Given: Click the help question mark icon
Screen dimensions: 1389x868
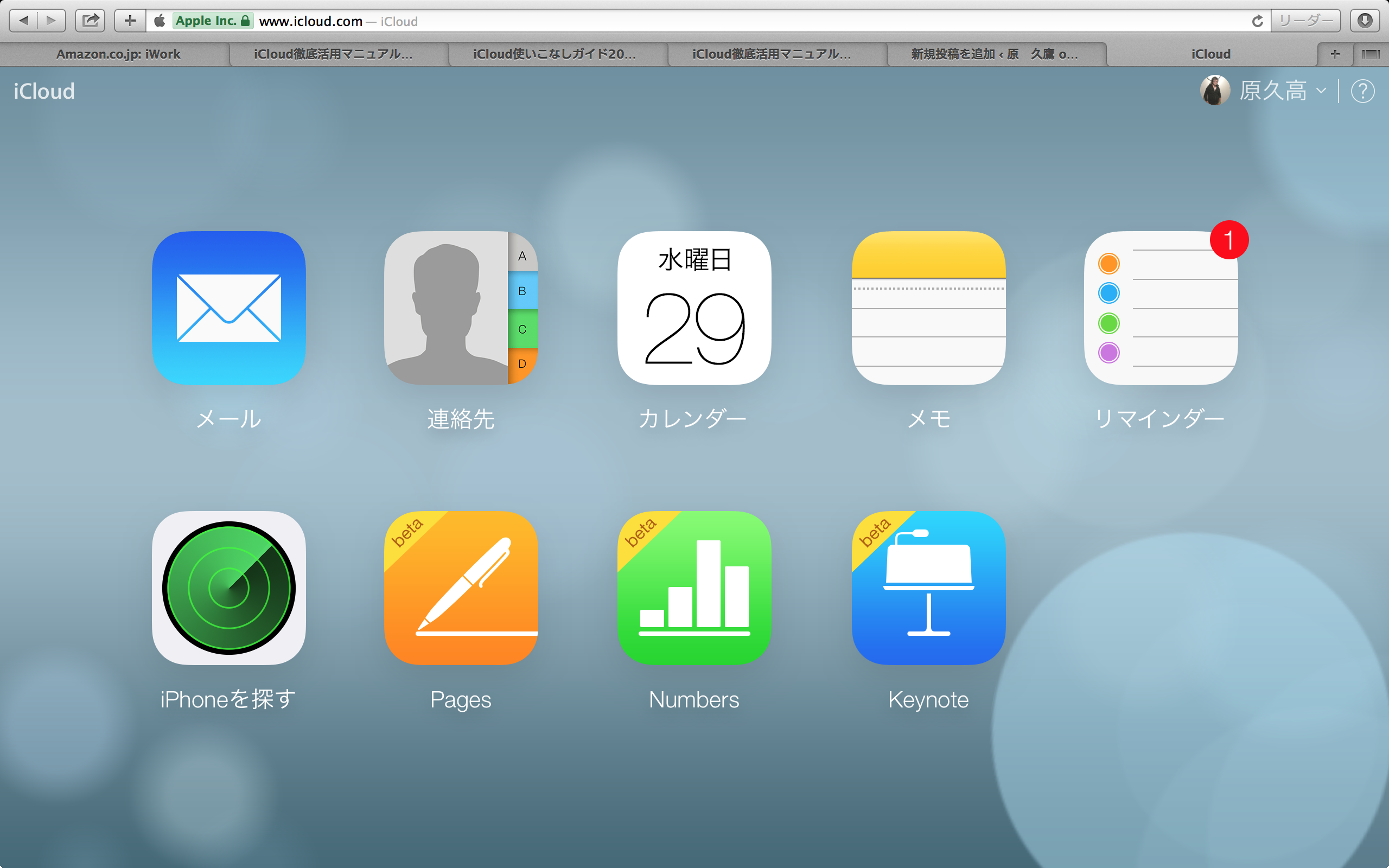Looking at the screenshot, I should click(1362, 91).
